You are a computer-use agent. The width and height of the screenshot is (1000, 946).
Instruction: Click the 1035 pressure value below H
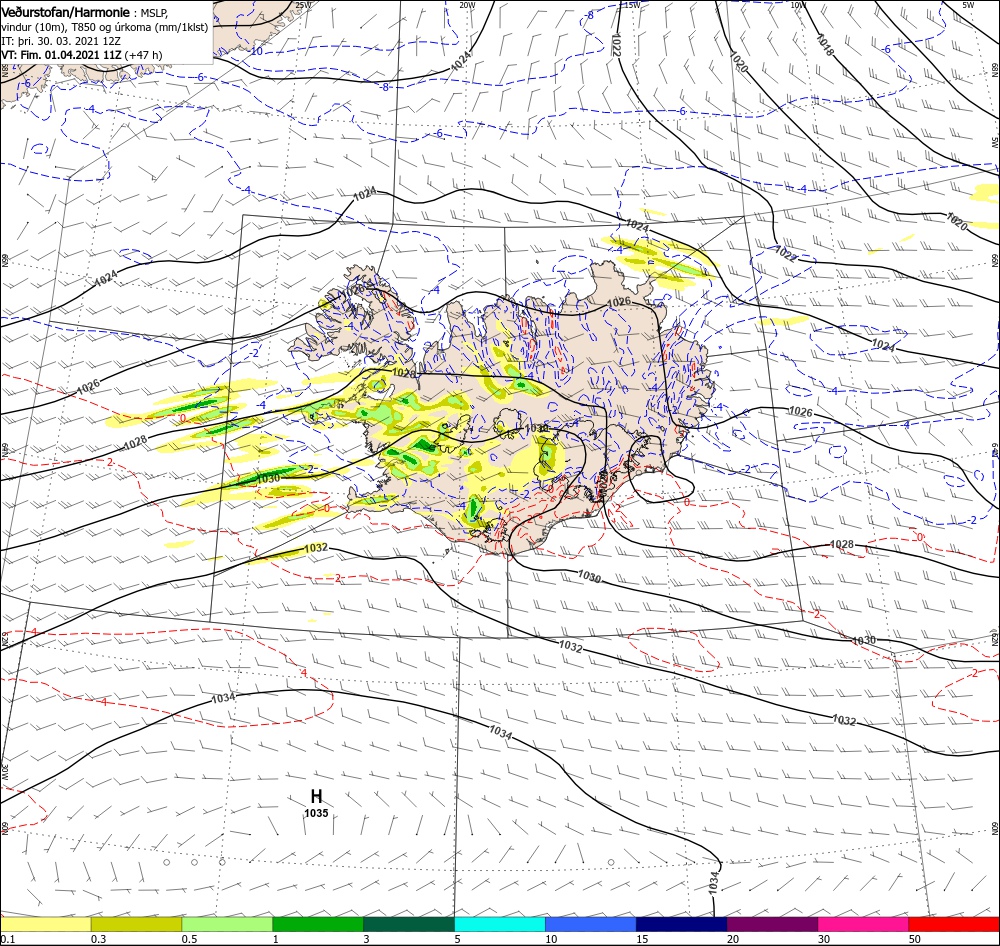click(x=316, y=813)
